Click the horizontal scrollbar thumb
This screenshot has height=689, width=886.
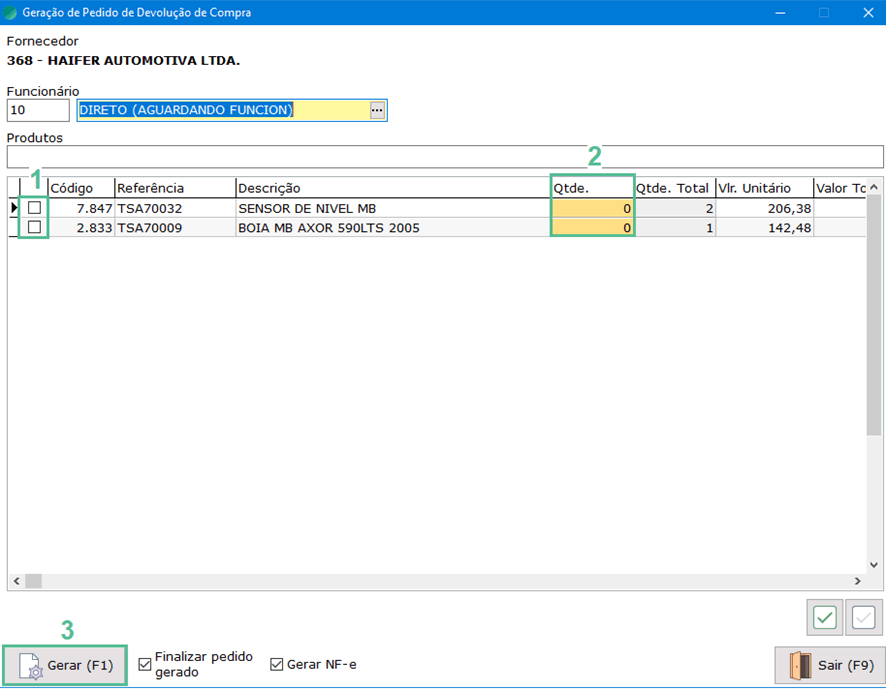pos(34,581)
